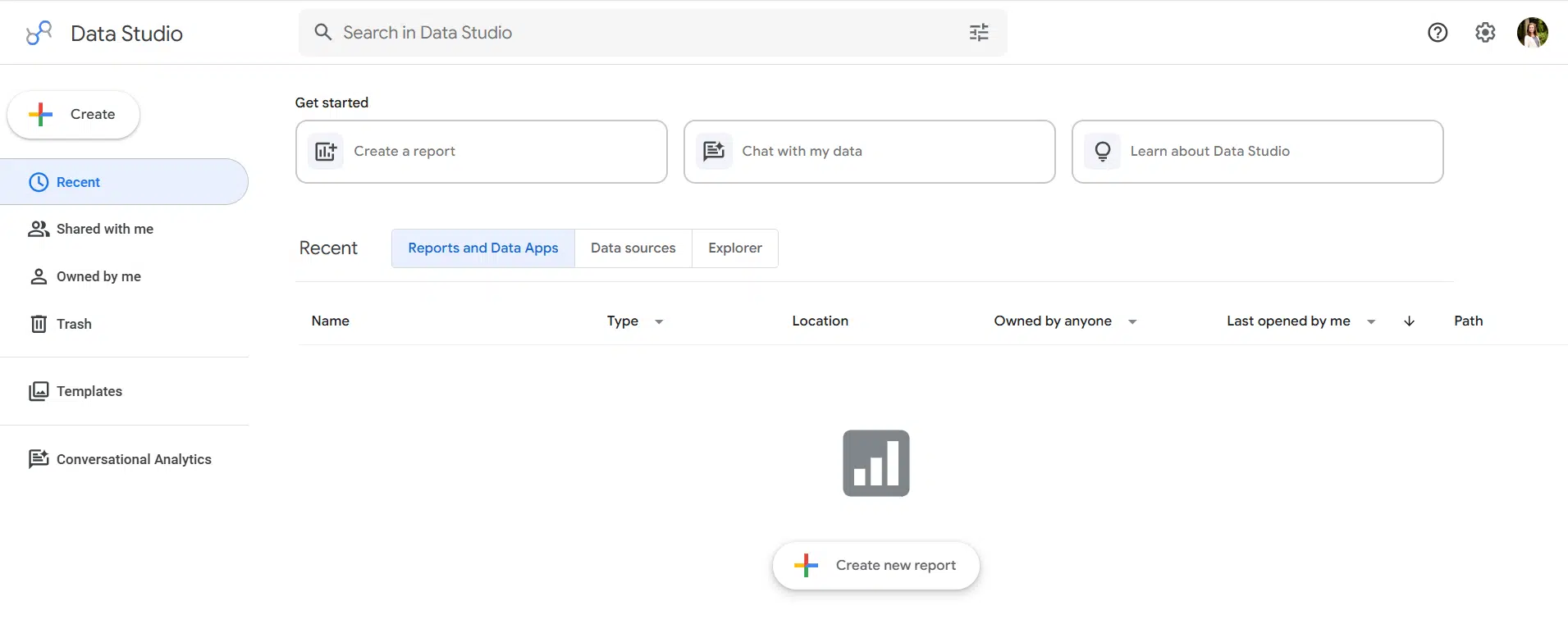Click the Location column header
Image resolution: width=1568 pixels, height=633 pixels.
pyautogui.click(x=821, y=321)
